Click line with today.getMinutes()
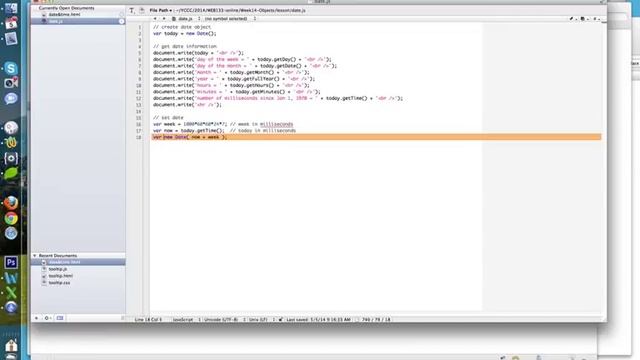Screen dimensions: 640x360 pyautogui.click(x=237, y=92)
